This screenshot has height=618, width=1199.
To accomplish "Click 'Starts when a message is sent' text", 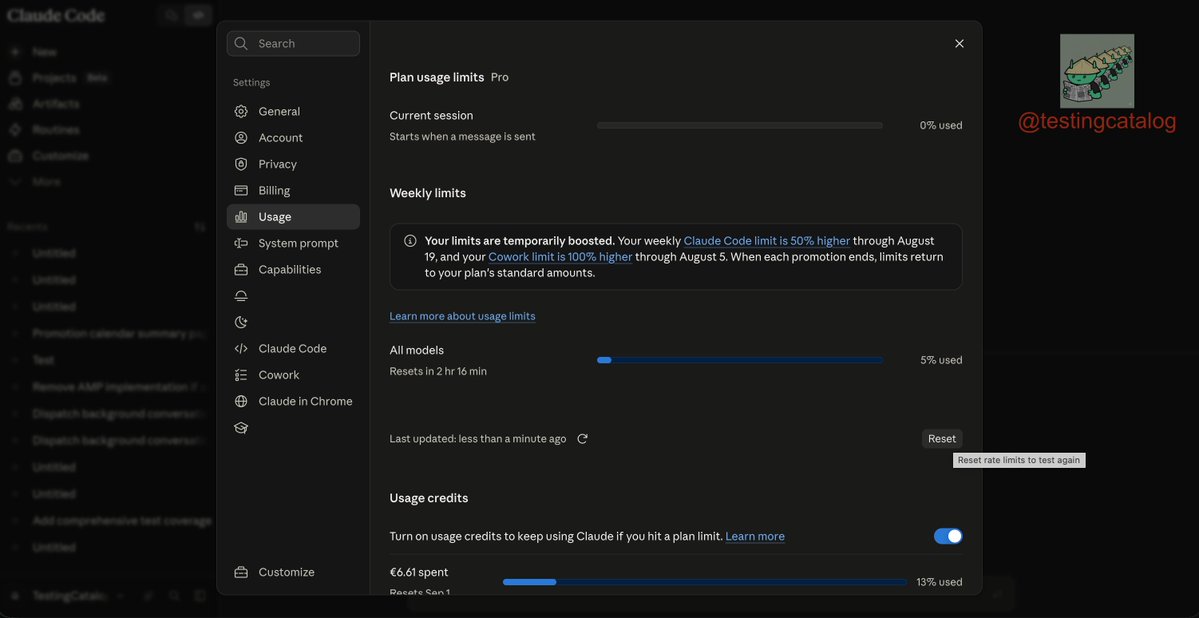I will 463,137.
